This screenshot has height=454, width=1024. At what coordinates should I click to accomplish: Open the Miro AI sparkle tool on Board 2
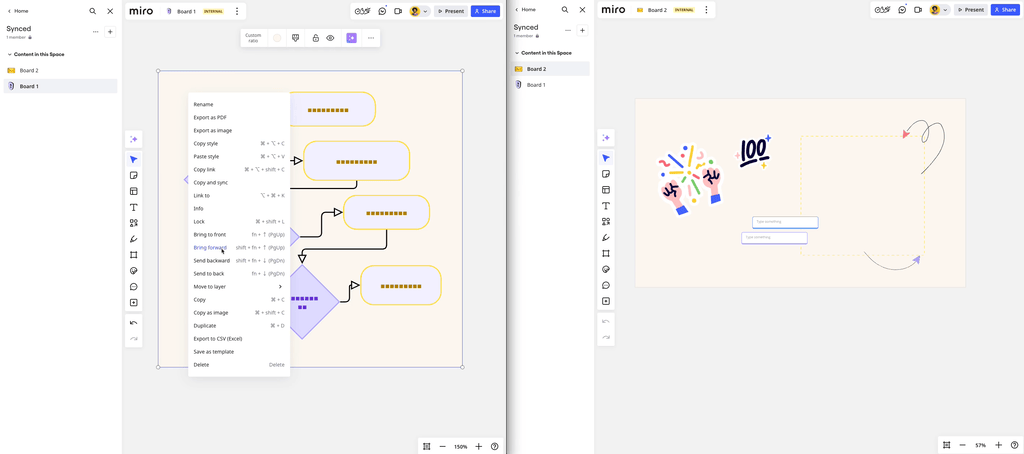tap(606, 138)
